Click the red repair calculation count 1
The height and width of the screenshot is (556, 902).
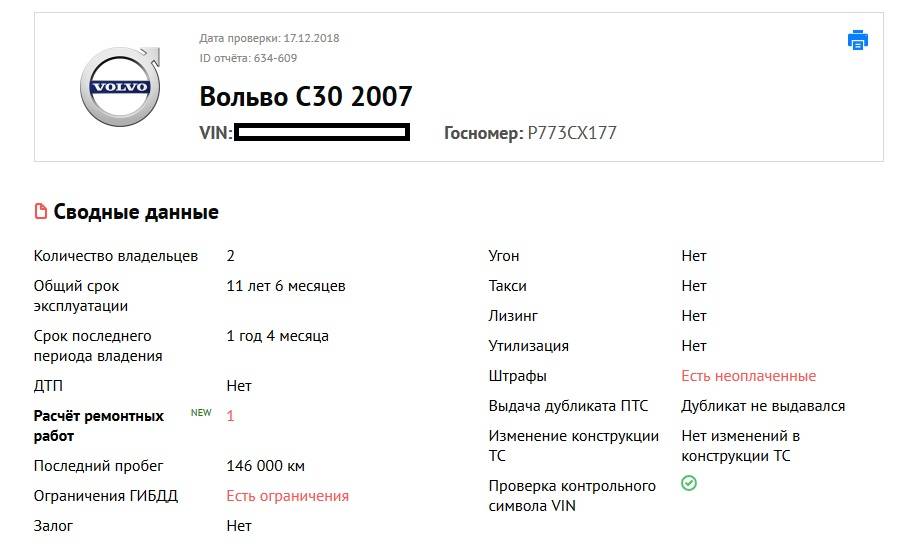tap(231, 416)
